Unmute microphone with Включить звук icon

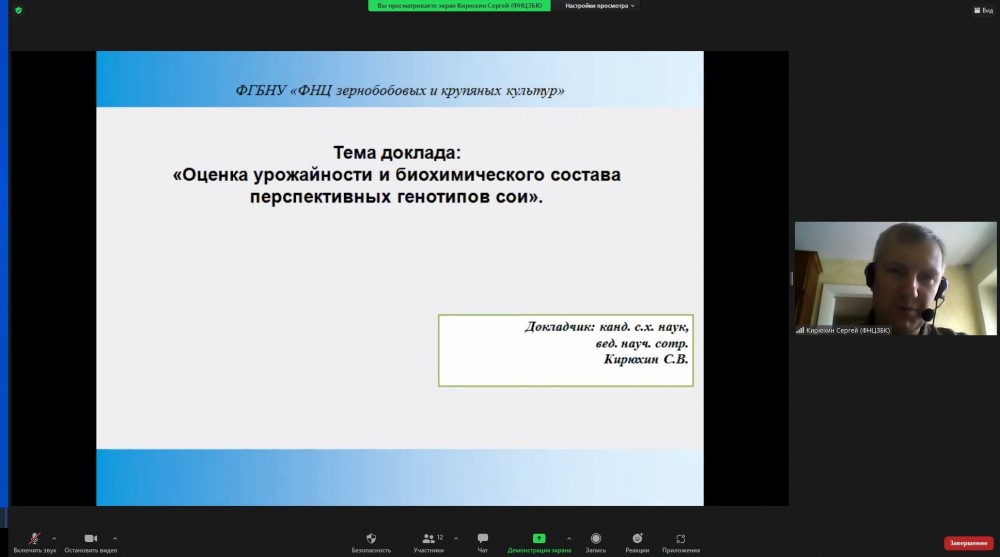point(34,539)
